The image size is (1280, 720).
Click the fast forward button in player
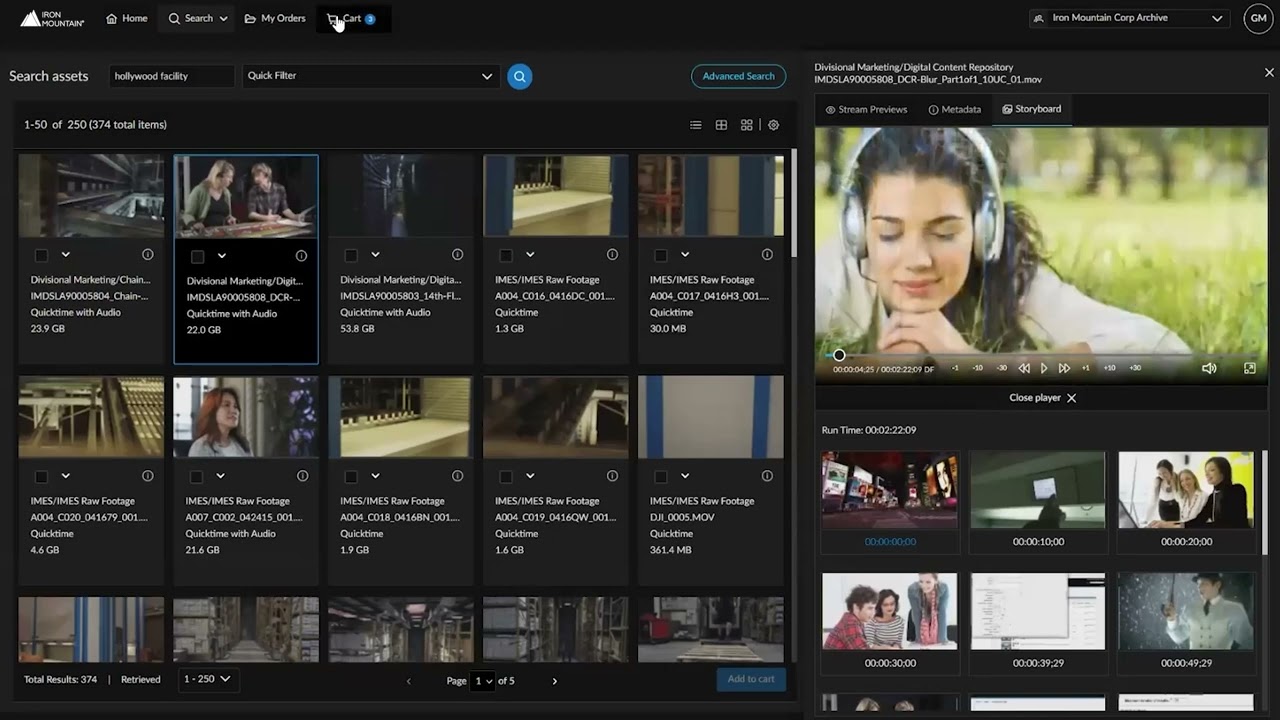pyautogui.click(x=1064, y=368)
